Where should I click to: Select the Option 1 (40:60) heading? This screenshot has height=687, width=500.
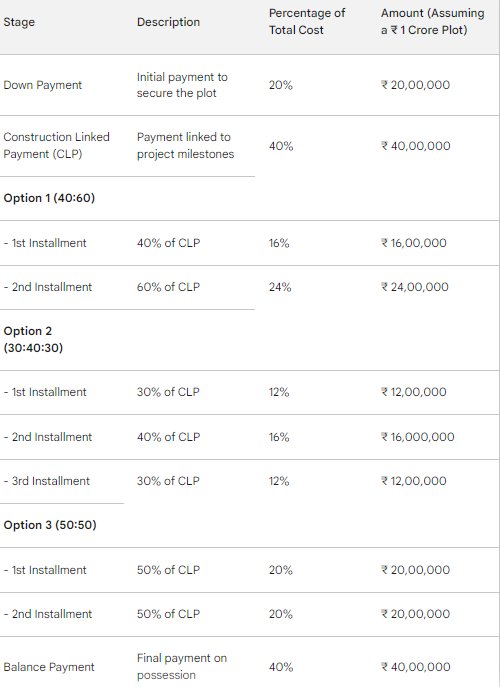click(49, 198)
